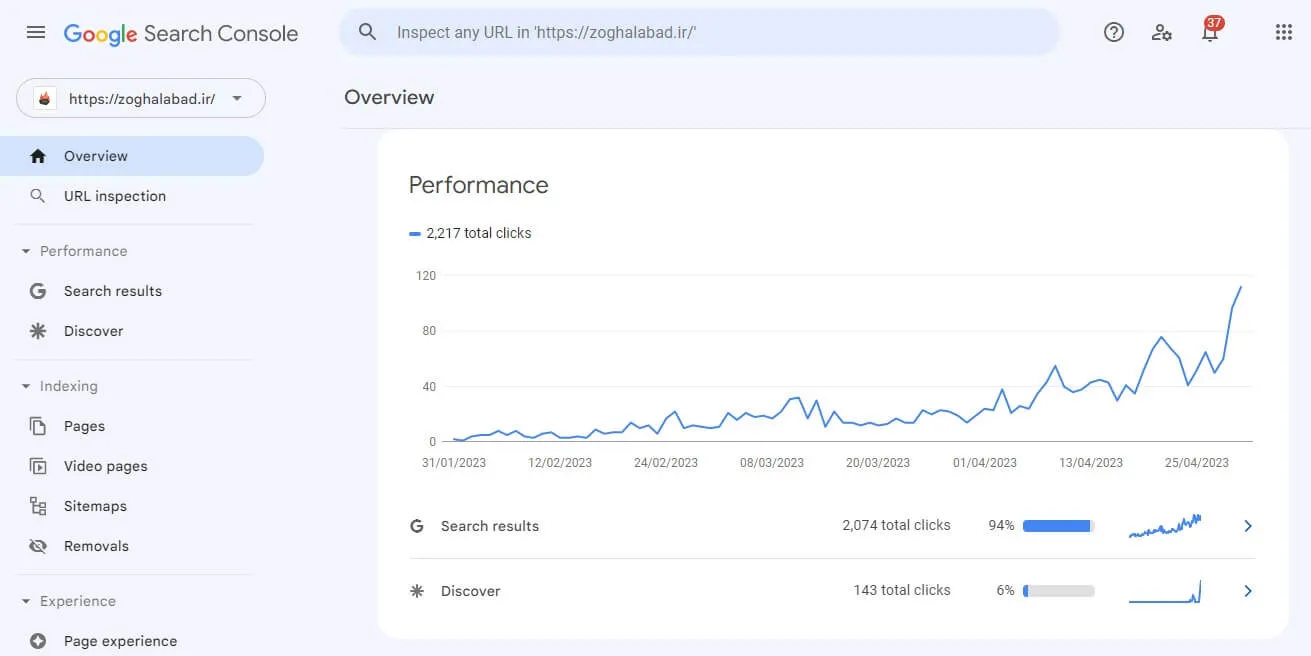The height and width of the screenshot is (656, 1311).
Task: Open the hamburger main menu
Action: coord(36,32)
